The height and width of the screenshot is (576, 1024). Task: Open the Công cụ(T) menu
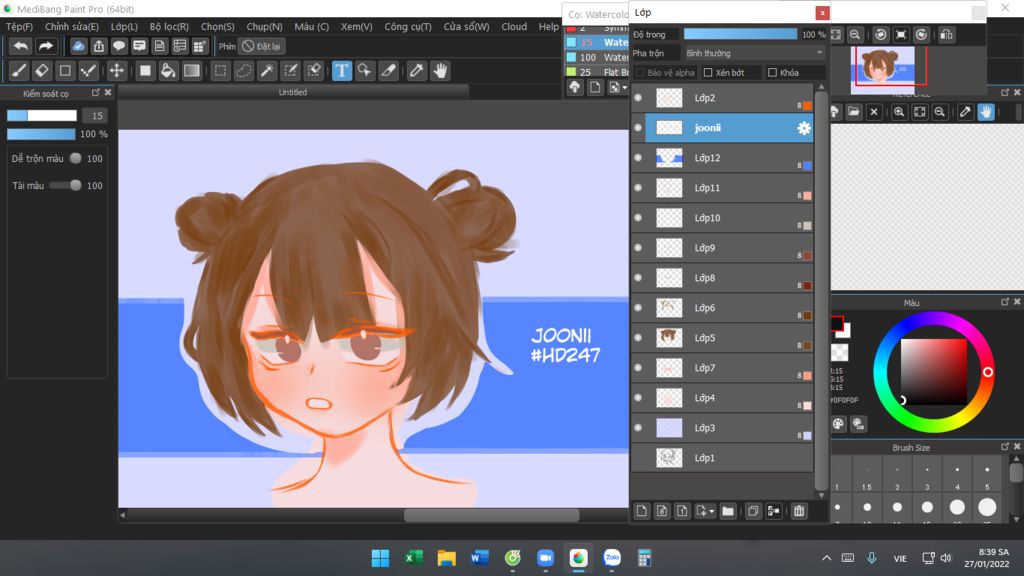[408, 27]
